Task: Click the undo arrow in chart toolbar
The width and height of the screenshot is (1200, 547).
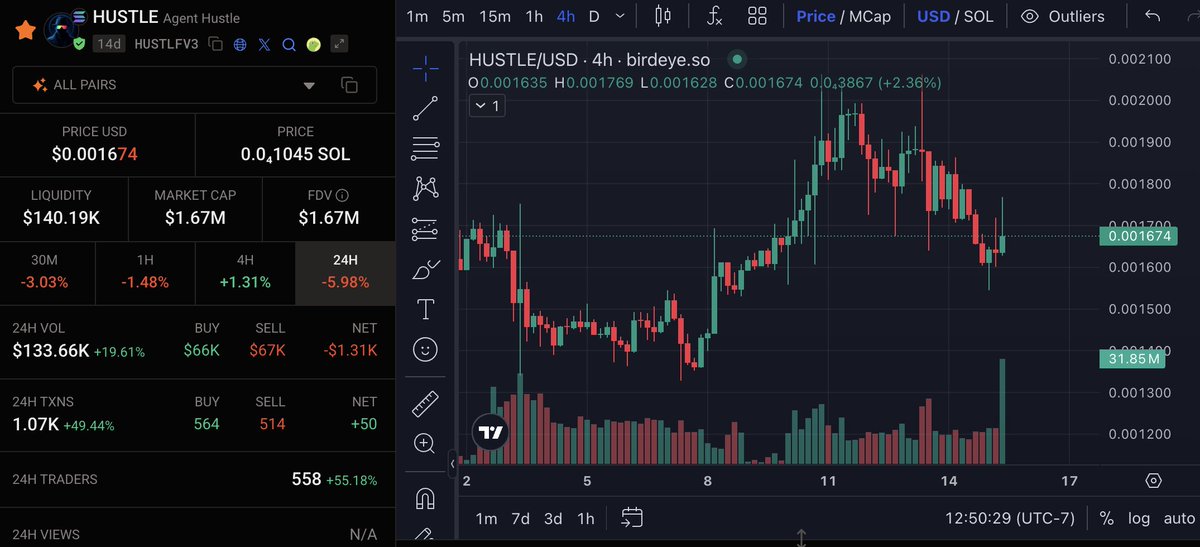Action: coord(1153,16)
